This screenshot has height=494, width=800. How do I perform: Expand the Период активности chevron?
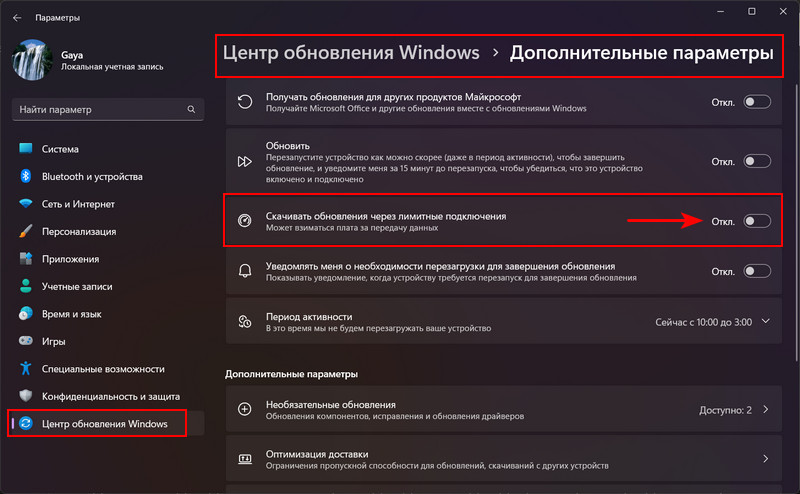pos(766,322)
